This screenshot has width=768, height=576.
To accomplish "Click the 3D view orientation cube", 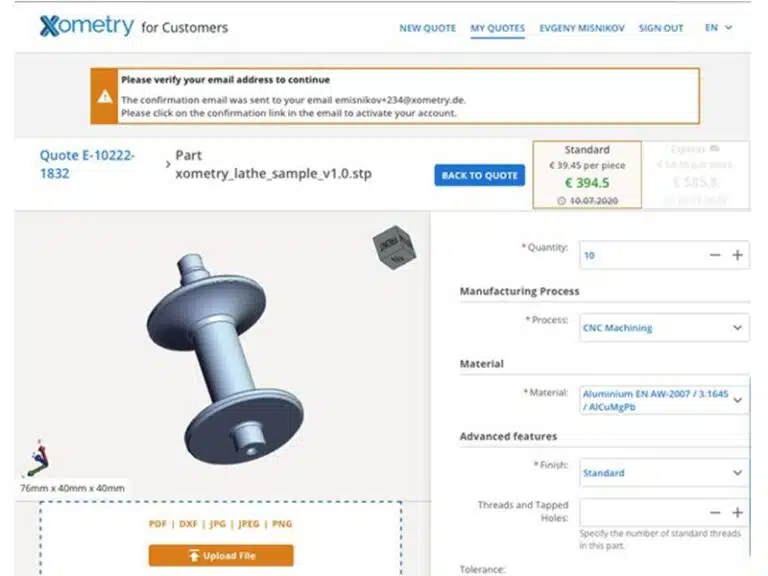I will pos(394,247).
